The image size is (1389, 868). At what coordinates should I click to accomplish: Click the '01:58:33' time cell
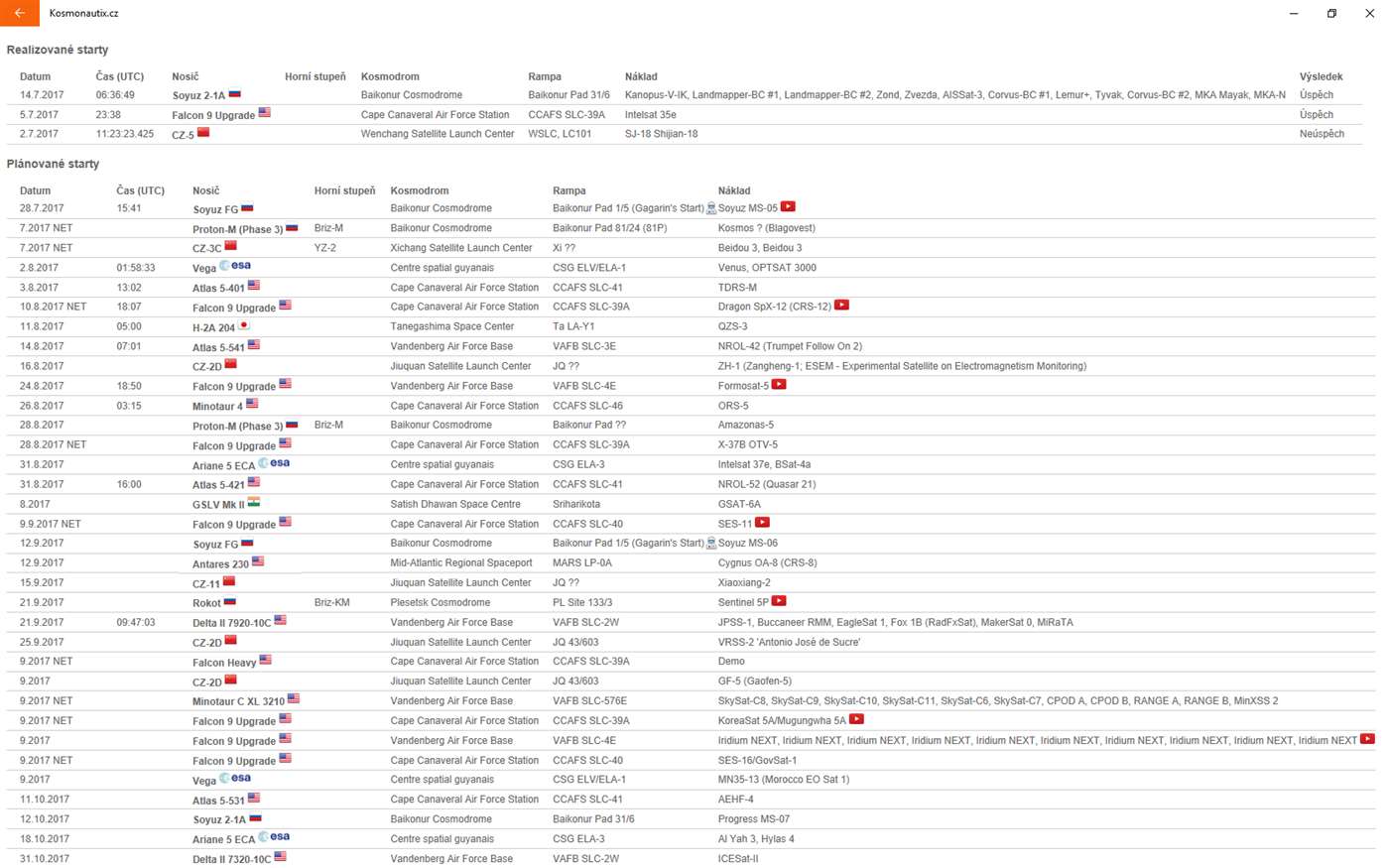click(x=136, y=268)
